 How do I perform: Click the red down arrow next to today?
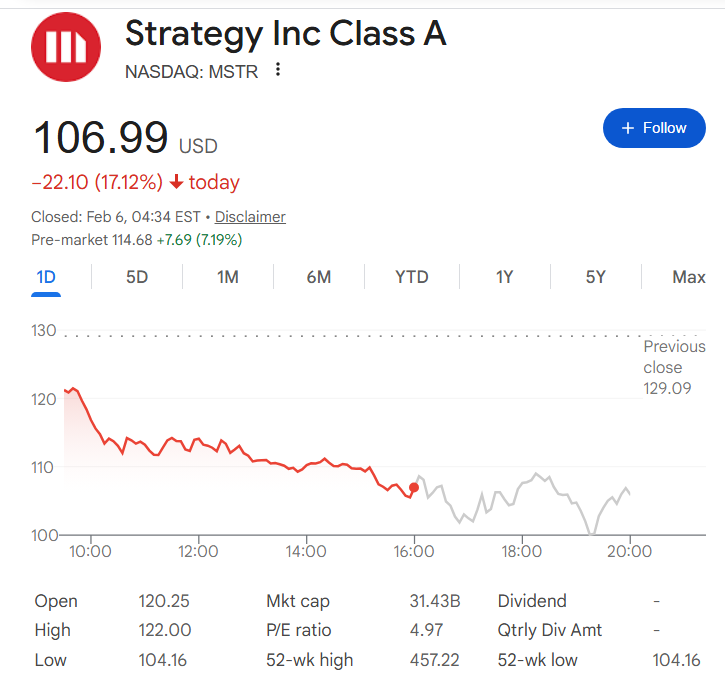(x=176, y=183)
